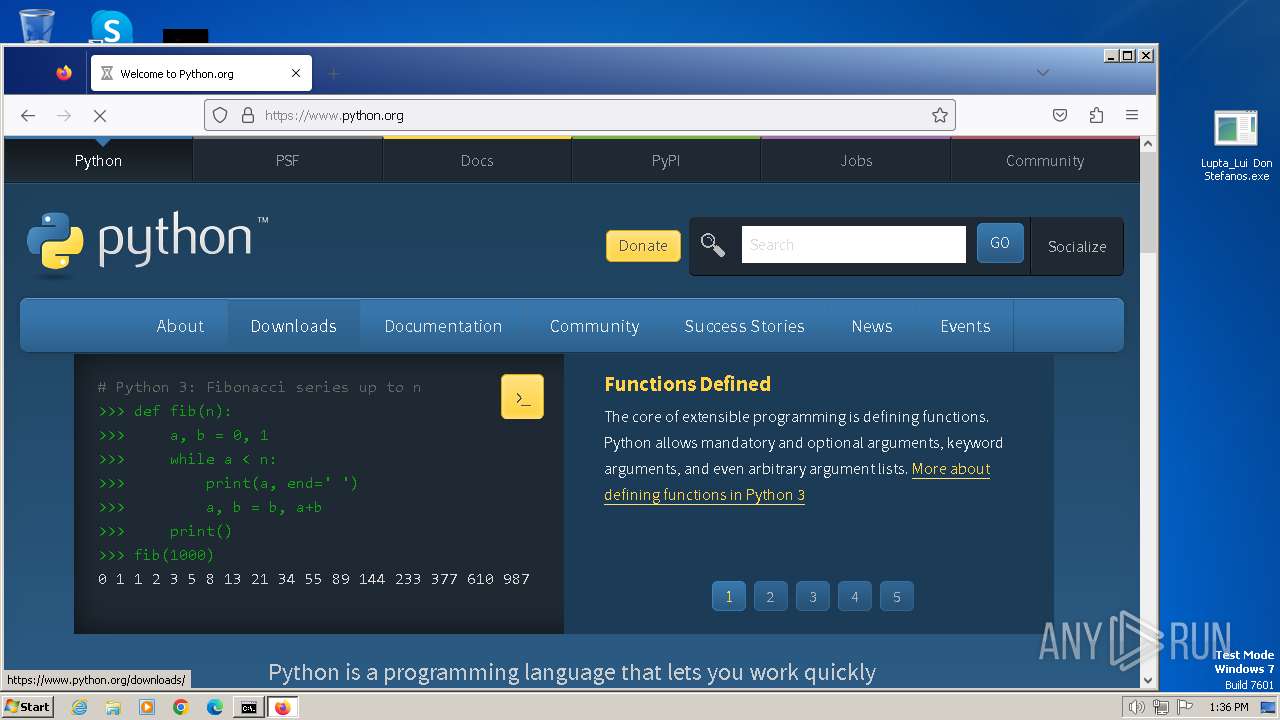
Task: Open Windows Media Player taskbar icon
Action: pos(147,707)
